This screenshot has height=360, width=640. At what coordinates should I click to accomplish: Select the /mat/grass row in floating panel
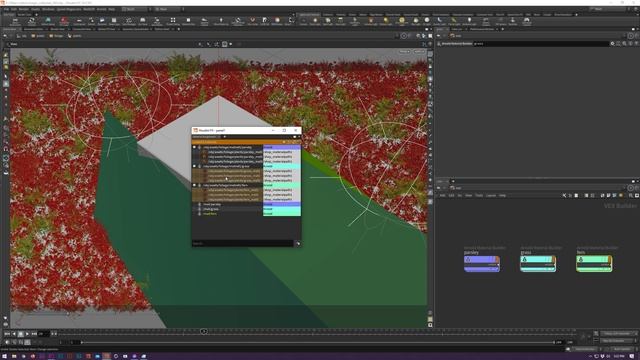click(227, 209)
